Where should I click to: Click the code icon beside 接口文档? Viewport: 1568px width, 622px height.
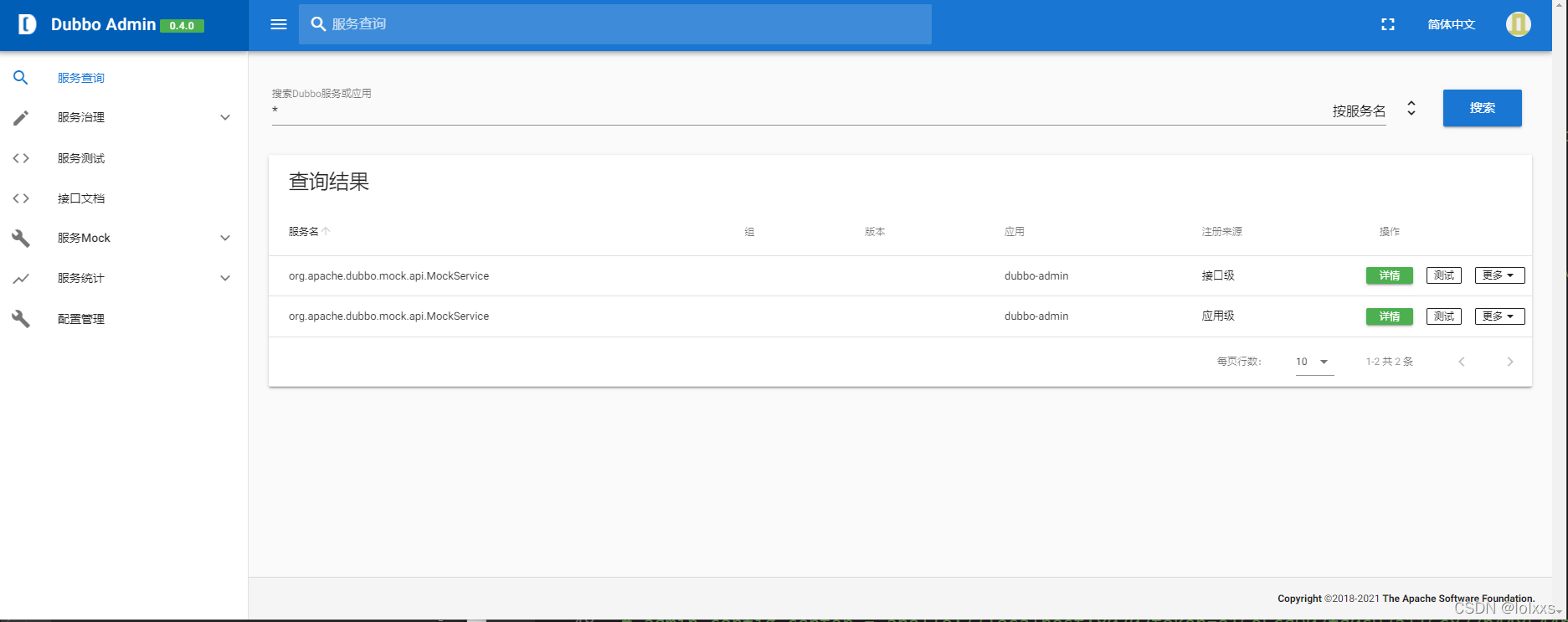tap(21, 198)
